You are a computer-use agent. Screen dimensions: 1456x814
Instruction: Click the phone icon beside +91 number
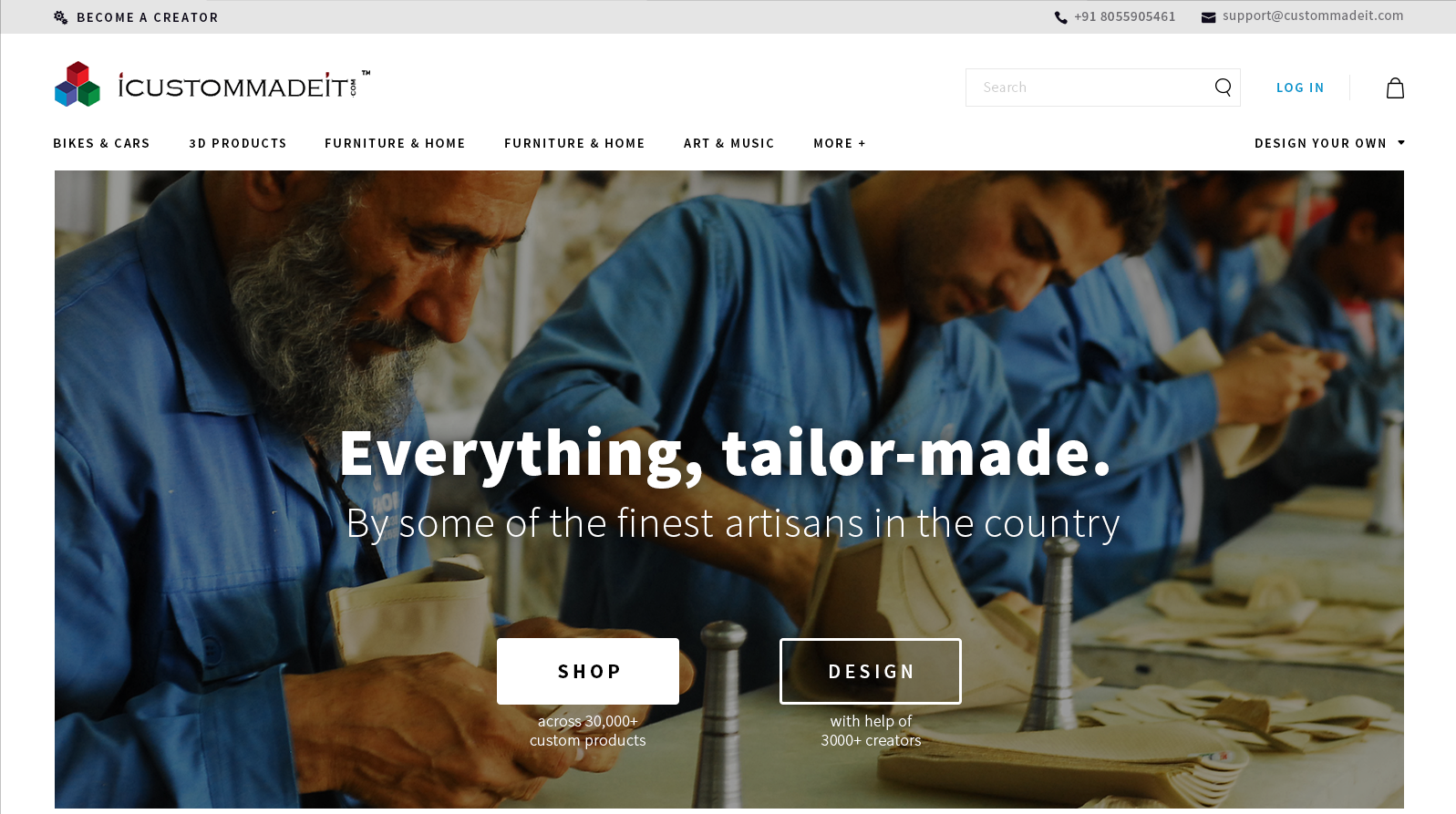pos(1060,17)
